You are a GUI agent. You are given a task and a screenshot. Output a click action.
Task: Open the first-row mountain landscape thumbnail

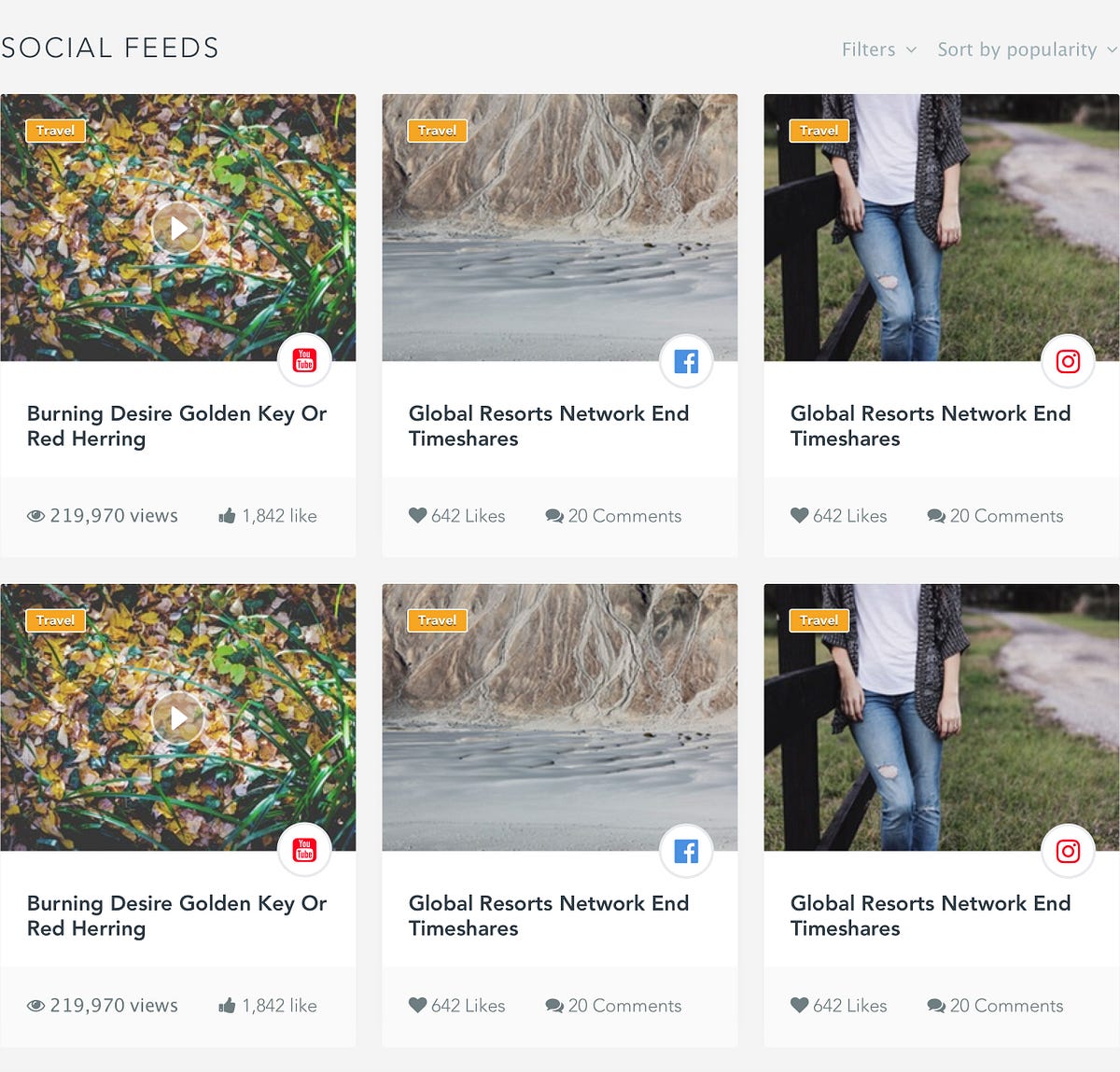pyautogui.click(x=560, y=228)
